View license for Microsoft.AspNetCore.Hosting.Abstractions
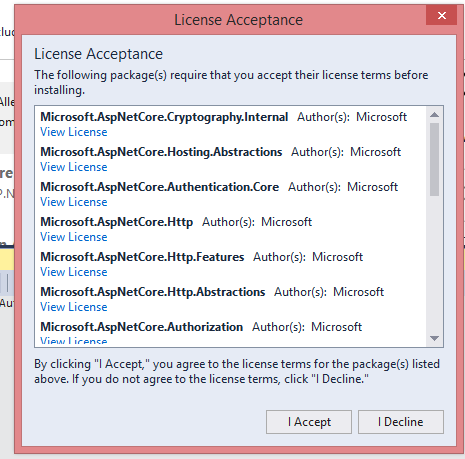The height and width of the screenshot is (459, 465). (74, 167)
